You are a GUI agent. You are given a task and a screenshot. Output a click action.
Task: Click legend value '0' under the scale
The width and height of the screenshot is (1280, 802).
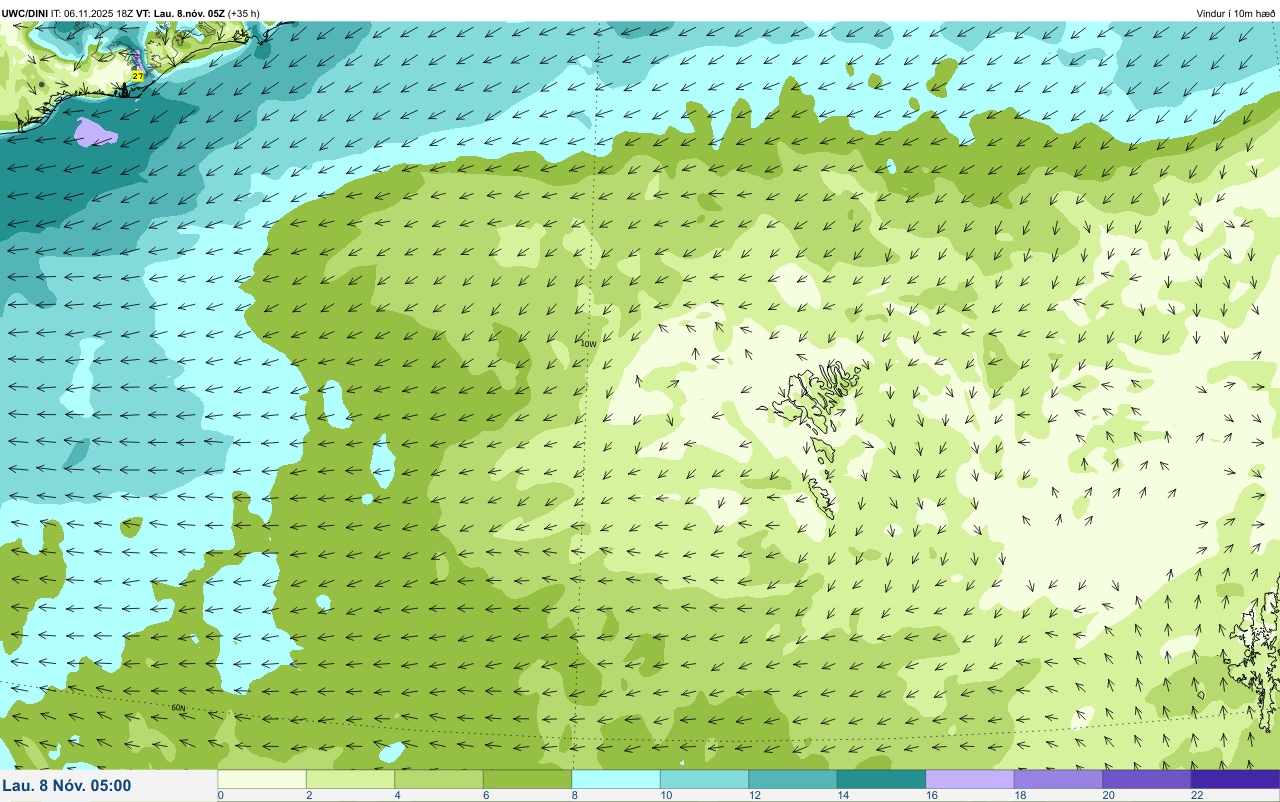point(220,795)
